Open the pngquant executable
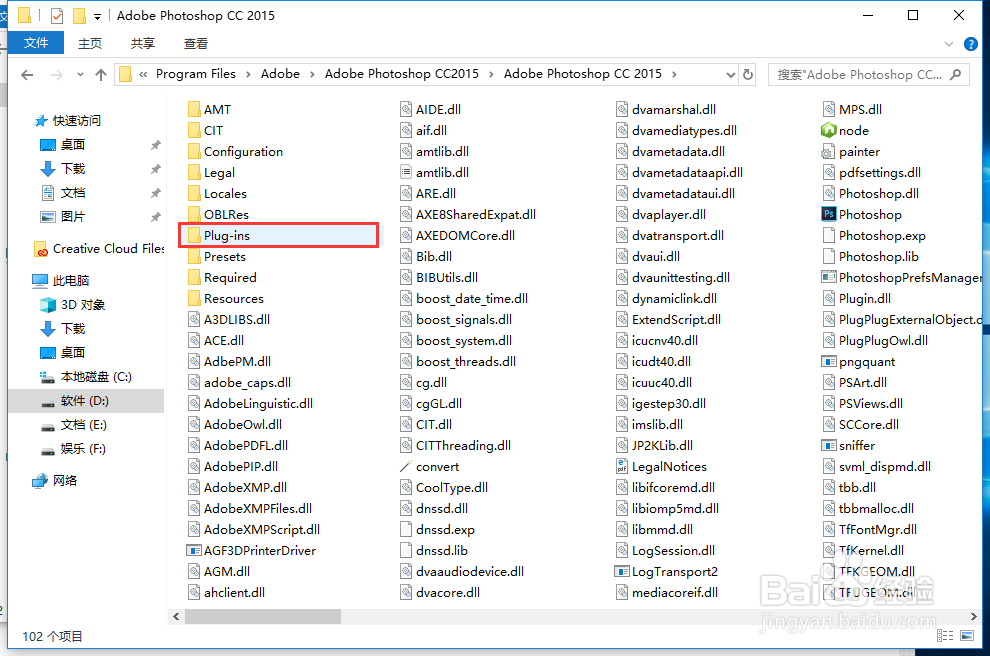The height and width of the screenshot is (656, 990). click(858, 362)
